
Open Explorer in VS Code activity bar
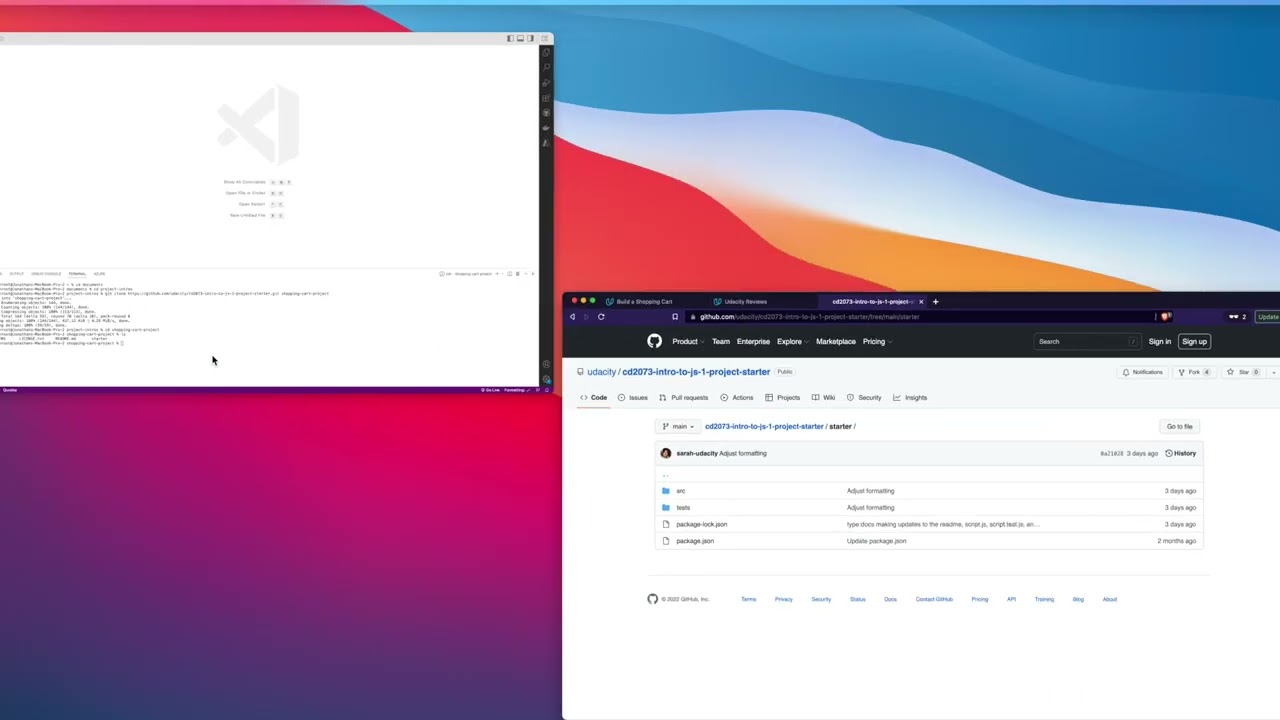[x=546, y=52]
